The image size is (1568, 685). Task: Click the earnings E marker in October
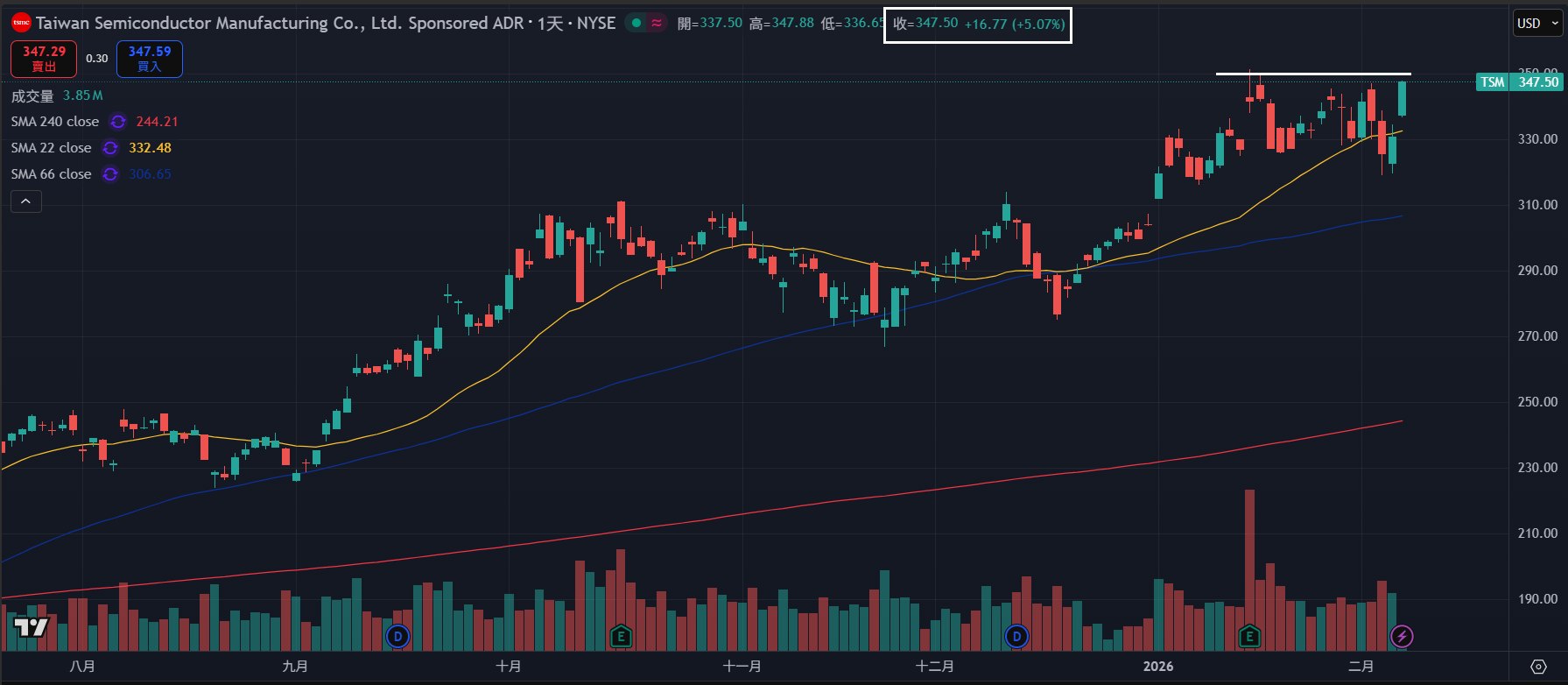coord(621,636)
